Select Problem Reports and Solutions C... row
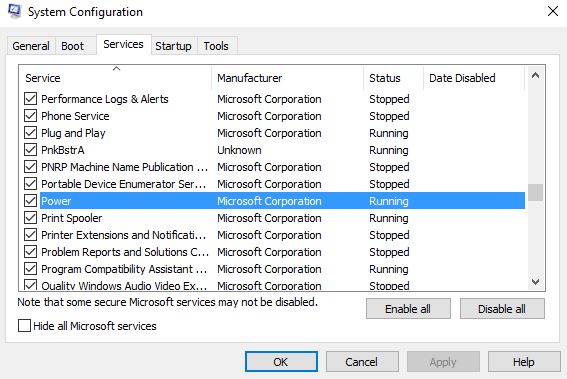 pos(274,252)
